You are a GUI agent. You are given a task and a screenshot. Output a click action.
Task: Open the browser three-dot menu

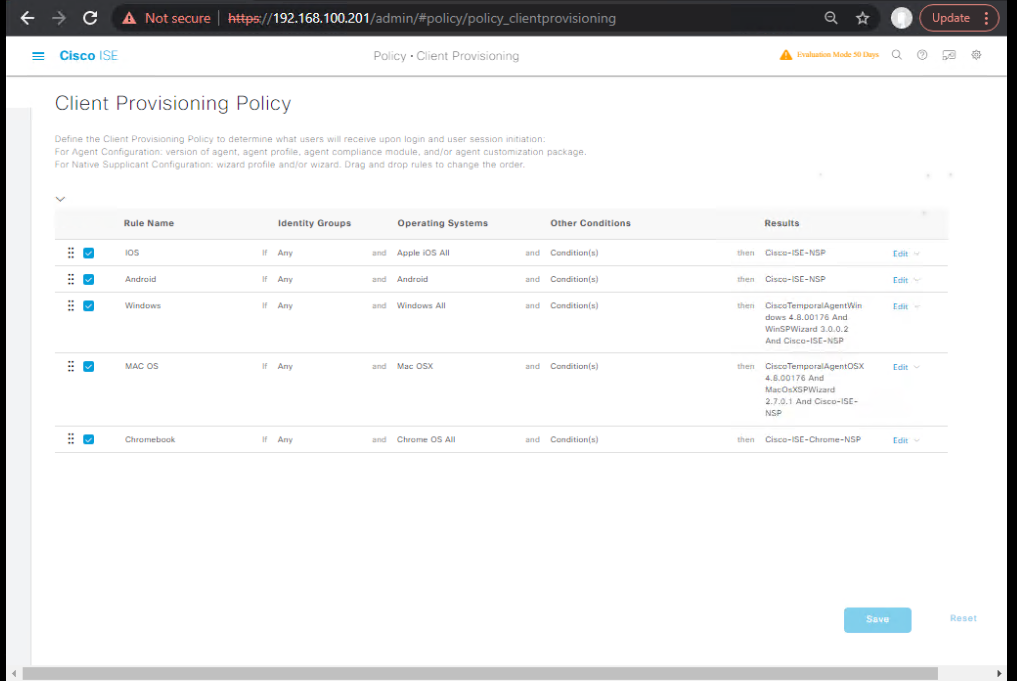tap(987, 18)
